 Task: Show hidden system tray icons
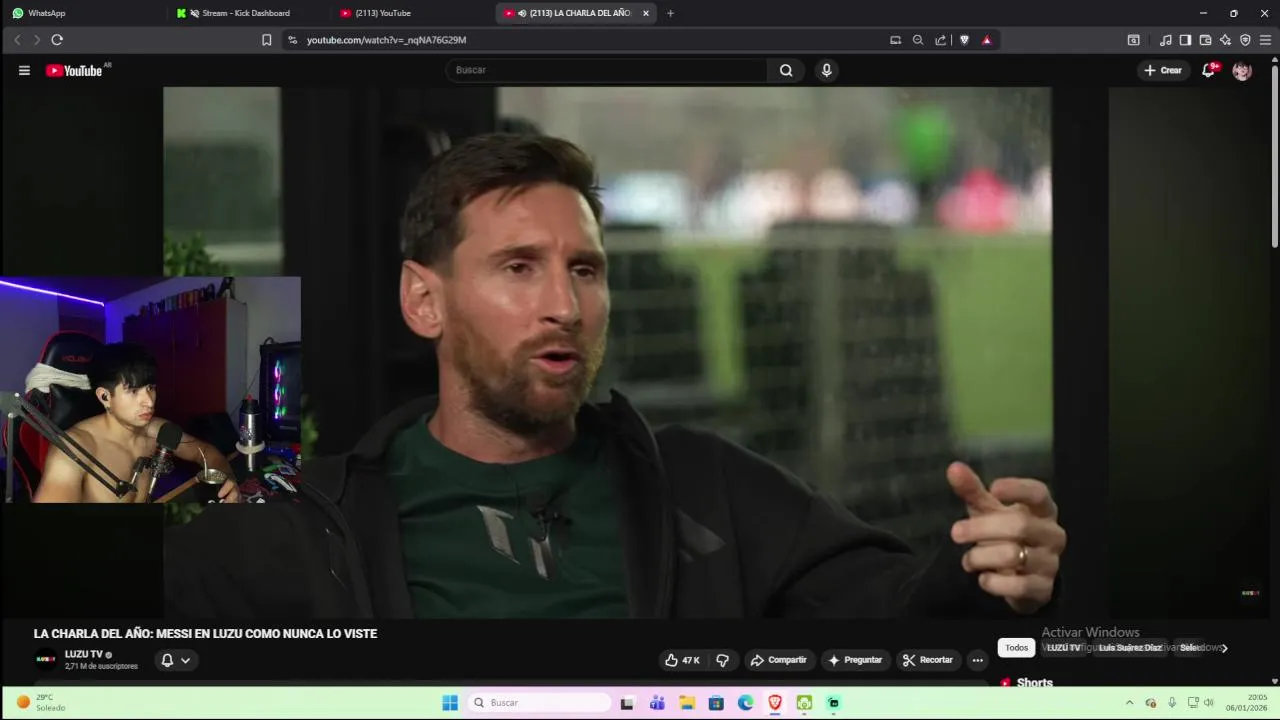tap(1130, 703)
